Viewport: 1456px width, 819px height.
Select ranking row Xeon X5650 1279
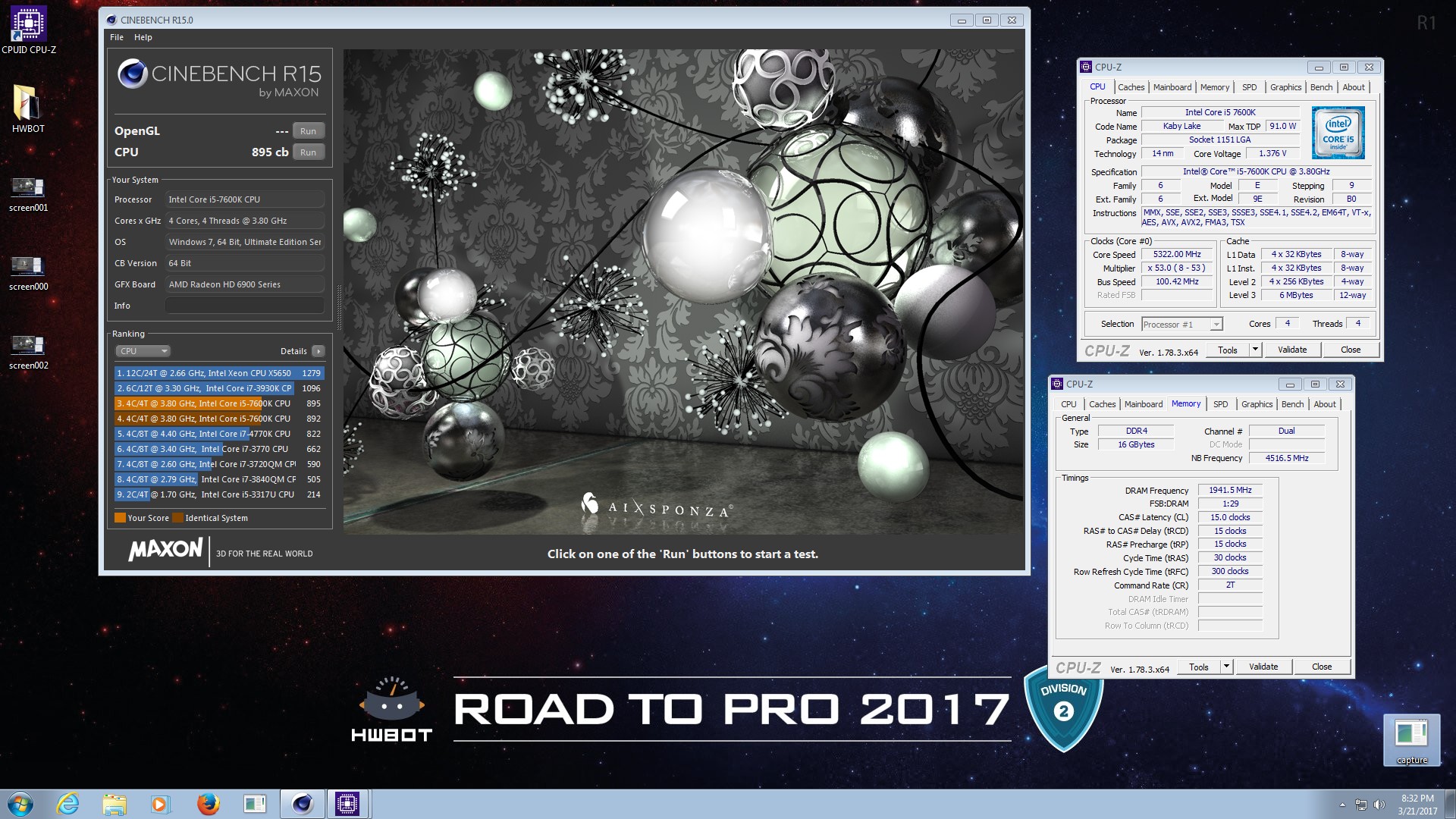(x=219, y=373)
